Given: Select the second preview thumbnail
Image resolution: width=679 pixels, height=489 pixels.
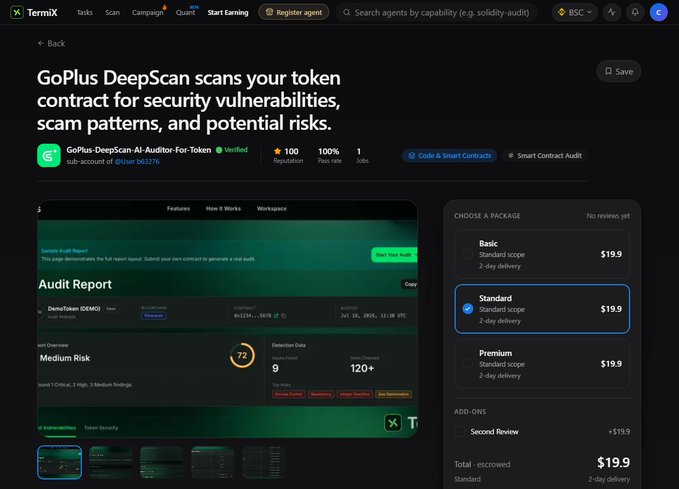Looking at the screenshot, I should [x=110, y=462].
